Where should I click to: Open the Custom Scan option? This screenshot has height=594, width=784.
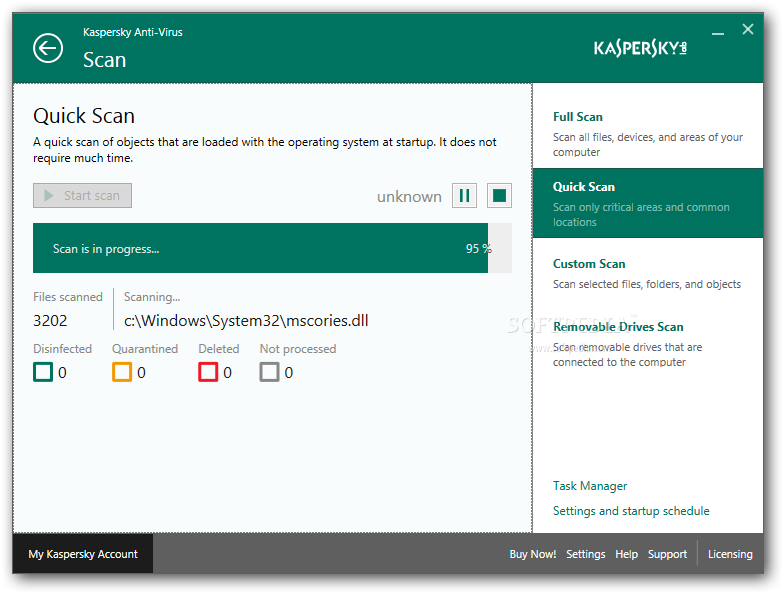click(x=648, y=274)
